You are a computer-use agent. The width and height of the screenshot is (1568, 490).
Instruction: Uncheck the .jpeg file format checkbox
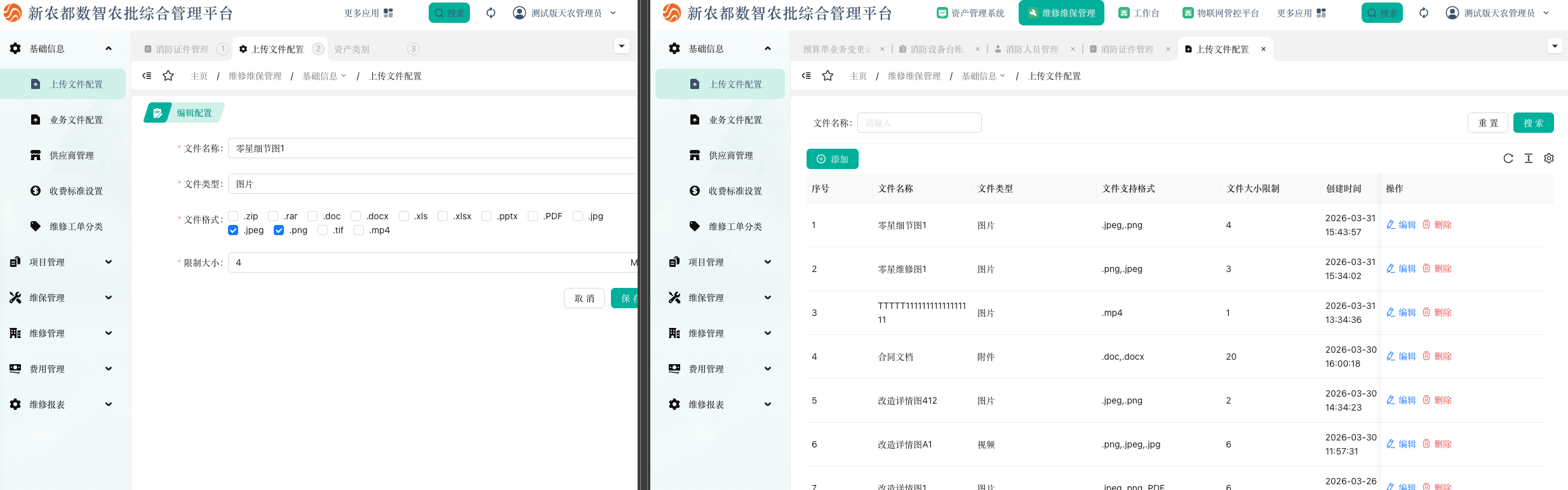[x=233, y=231]
